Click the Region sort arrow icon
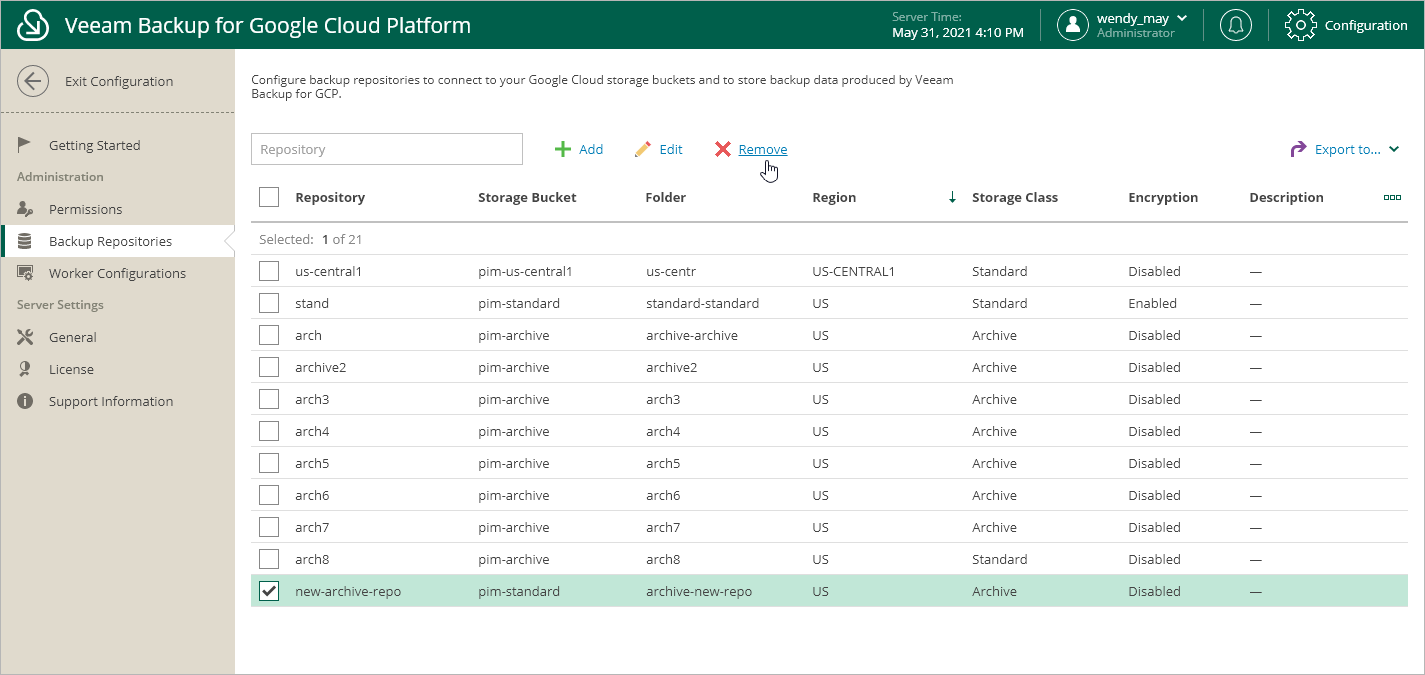Viewport: 1425px width, 675px height. (952, 197)
